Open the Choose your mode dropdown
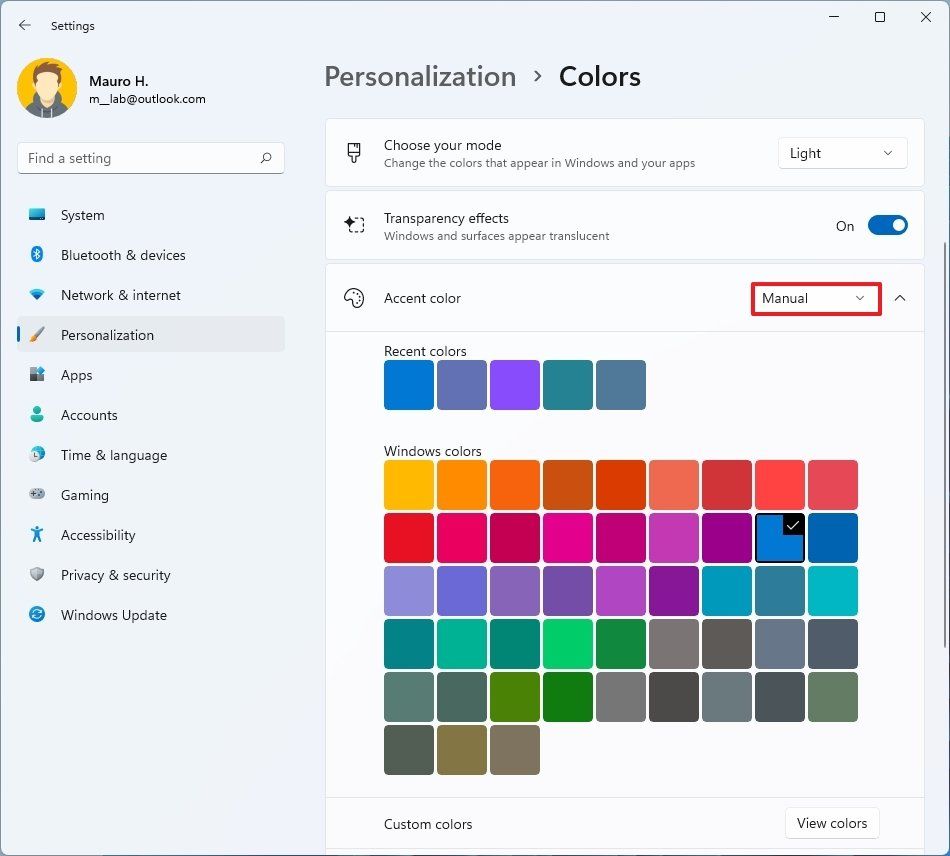 pyautogui.click(x=842, y=153)
